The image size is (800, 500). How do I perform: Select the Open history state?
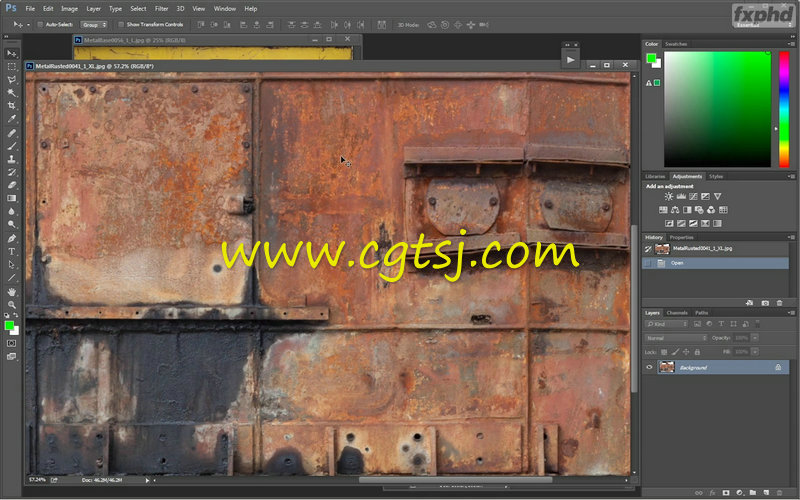[715, 263]
